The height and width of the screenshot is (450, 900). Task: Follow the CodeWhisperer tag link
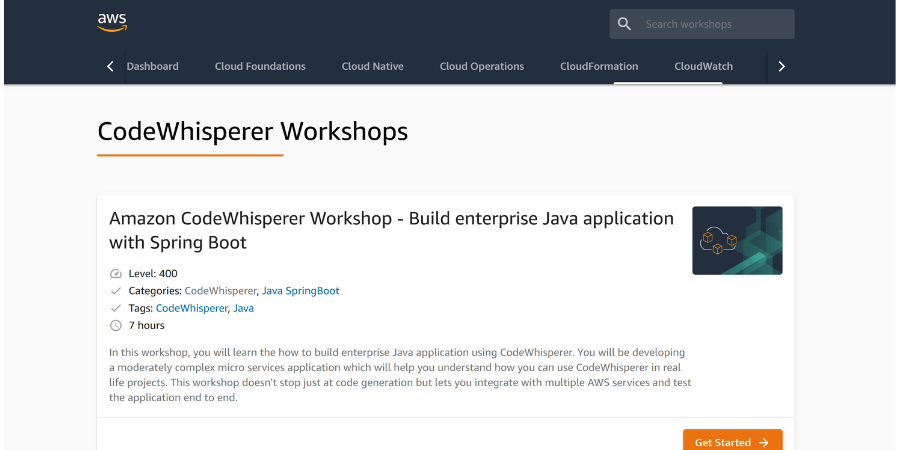click(x=191, y=308)
